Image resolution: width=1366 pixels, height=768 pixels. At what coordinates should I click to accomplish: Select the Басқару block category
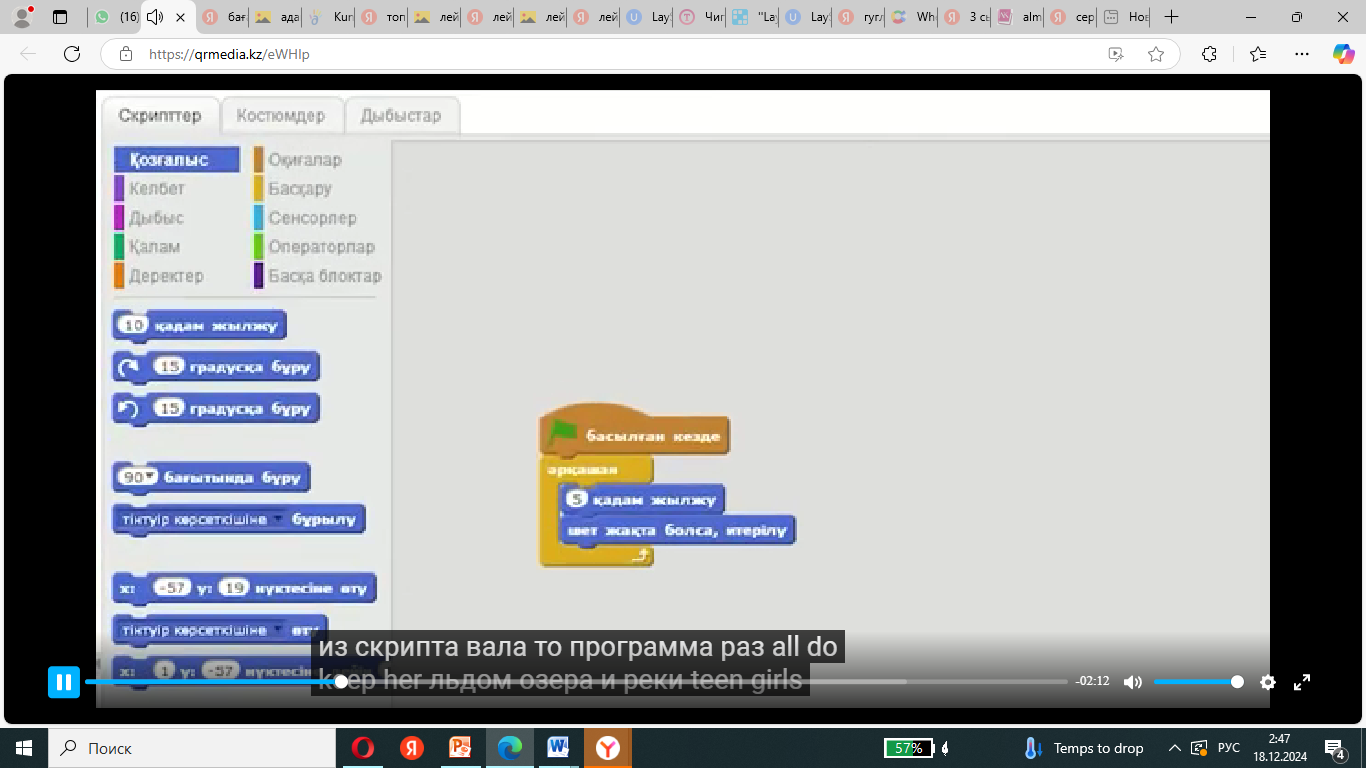coord(293,189)
